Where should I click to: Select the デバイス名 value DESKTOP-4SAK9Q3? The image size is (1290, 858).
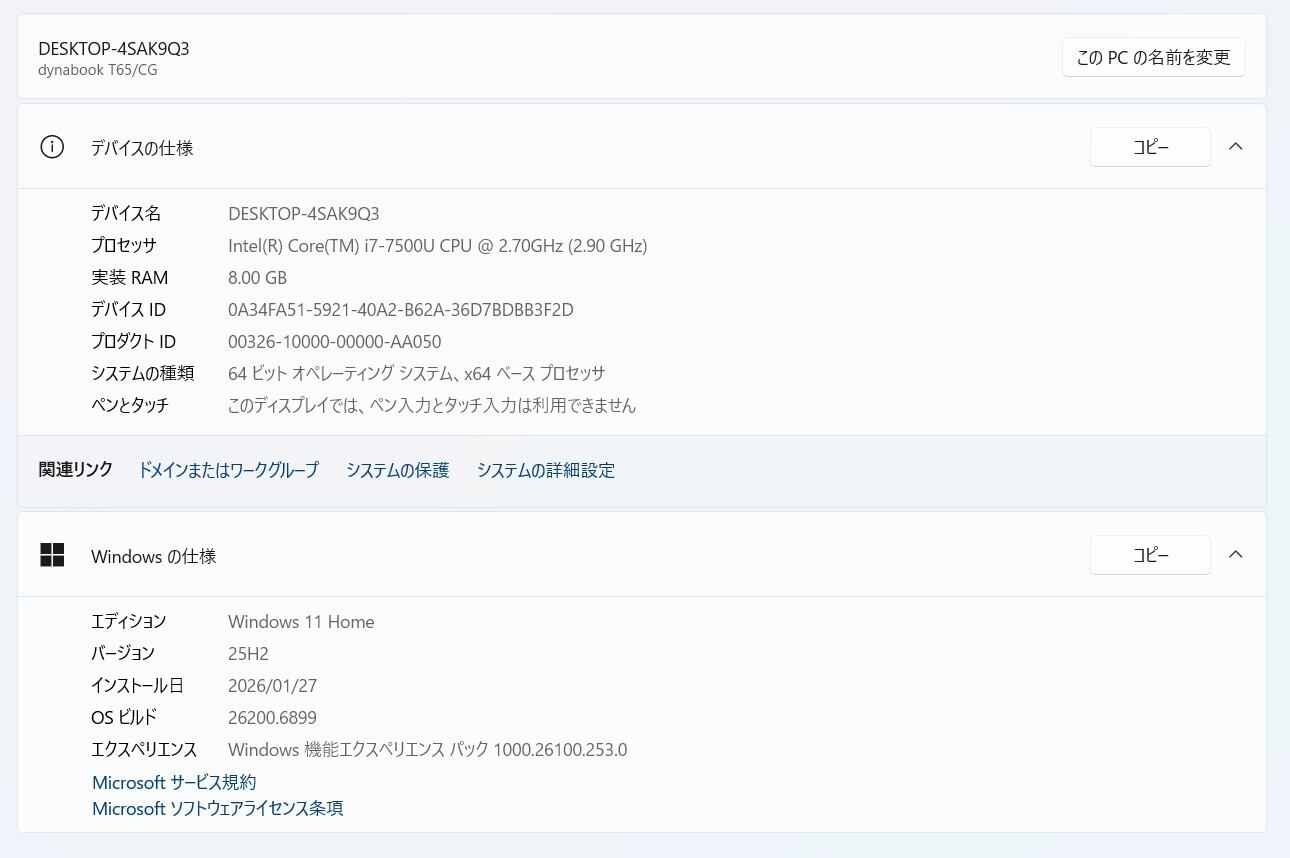304,214
